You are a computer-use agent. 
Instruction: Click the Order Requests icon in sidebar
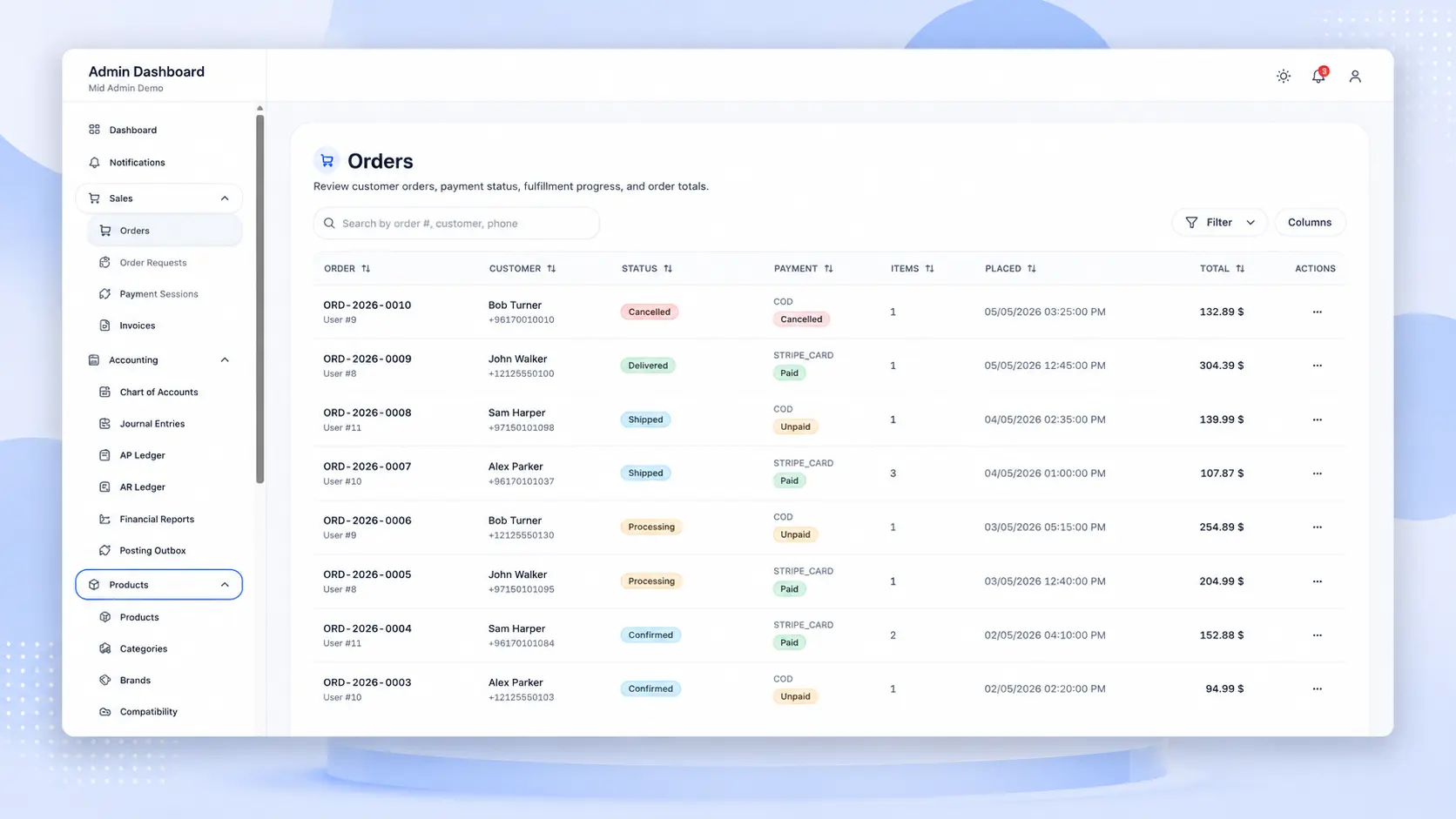[x=105, y=262]
